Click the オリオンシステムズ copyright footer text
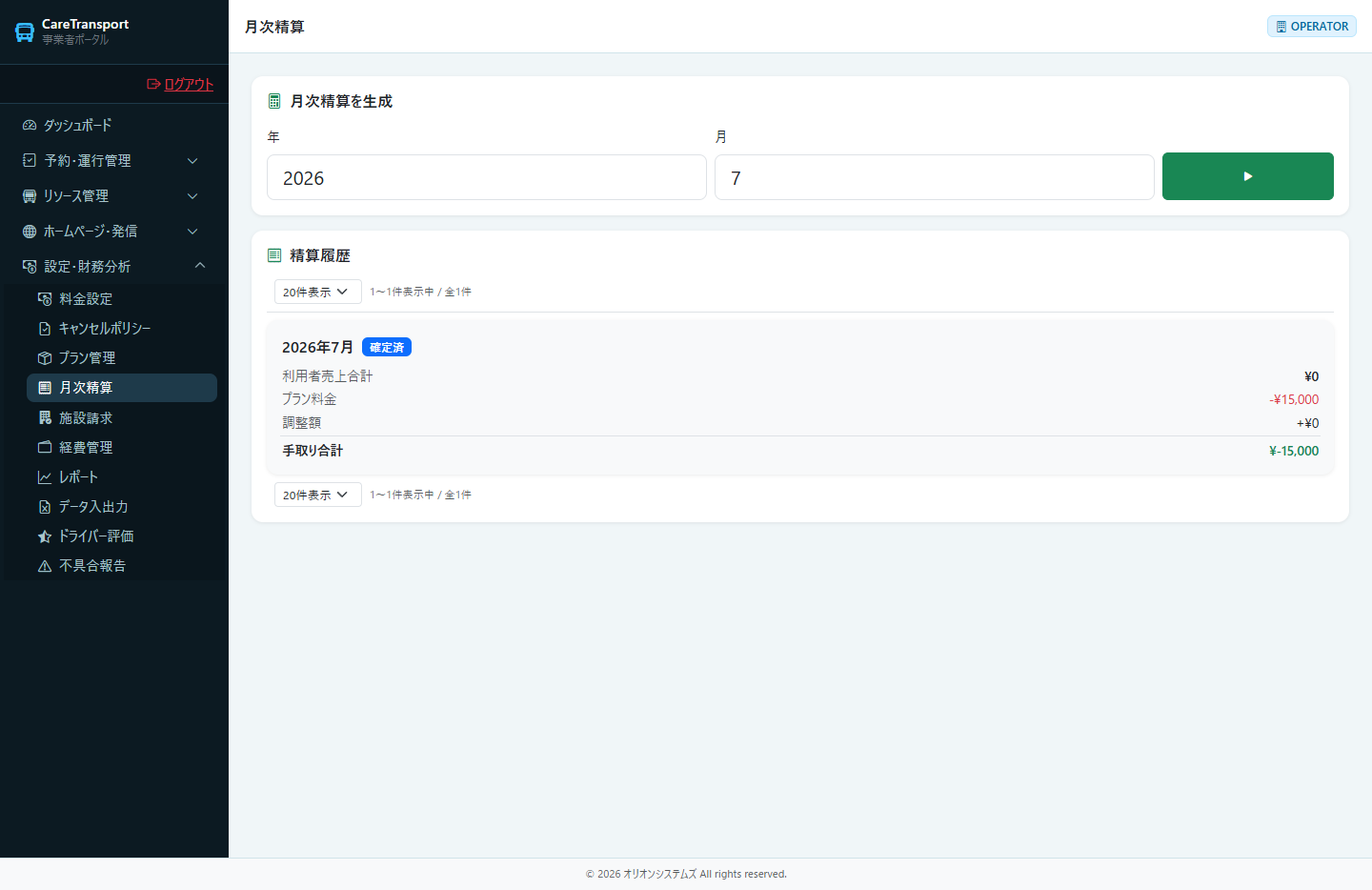Image resolution: width=1372 pixels, height=890 pixels. point(686,874)
